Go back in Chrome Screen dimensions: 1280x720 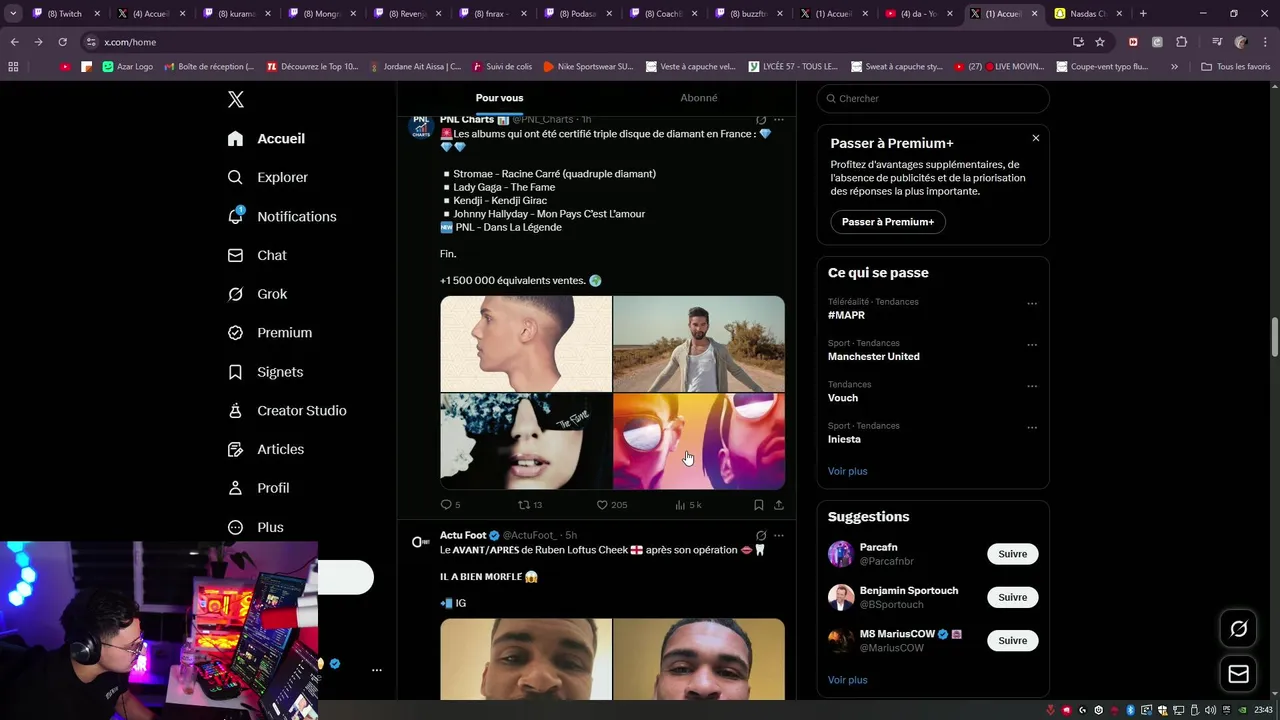pos(14,42)
